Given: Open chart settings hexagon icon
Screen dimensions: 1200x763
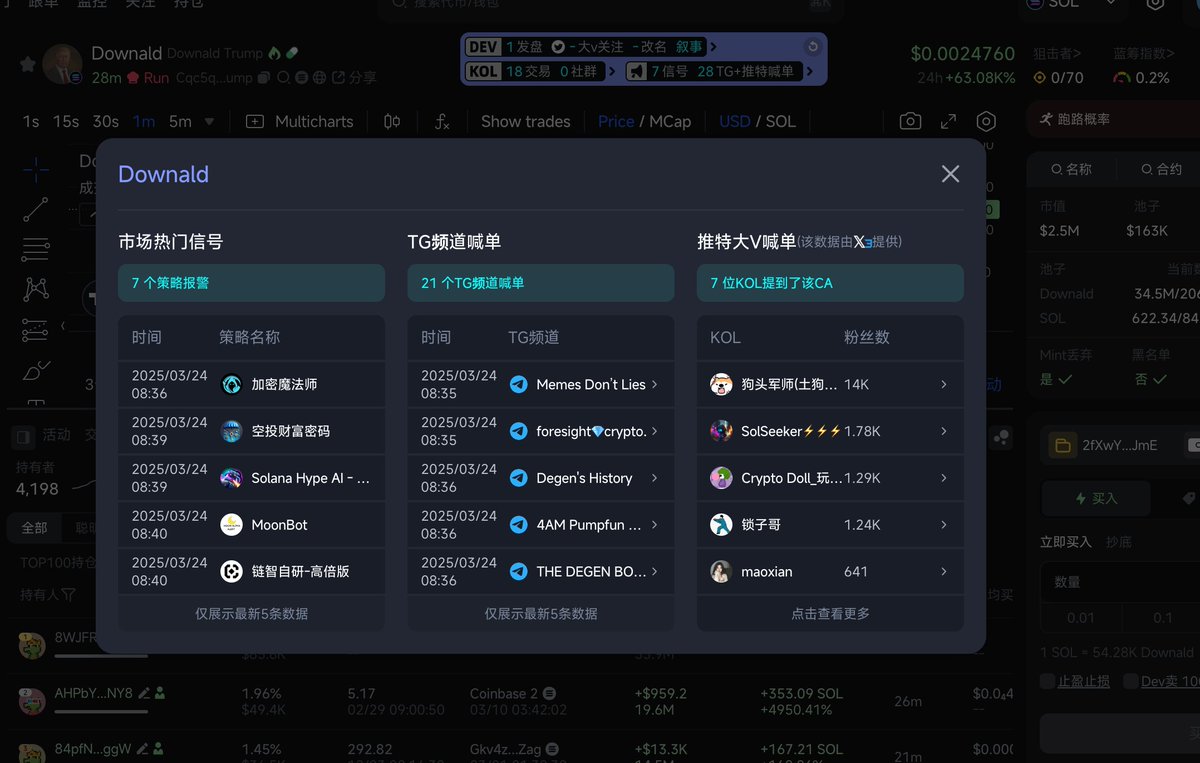Looking at the screenshot, I should (x=986, y=121).
